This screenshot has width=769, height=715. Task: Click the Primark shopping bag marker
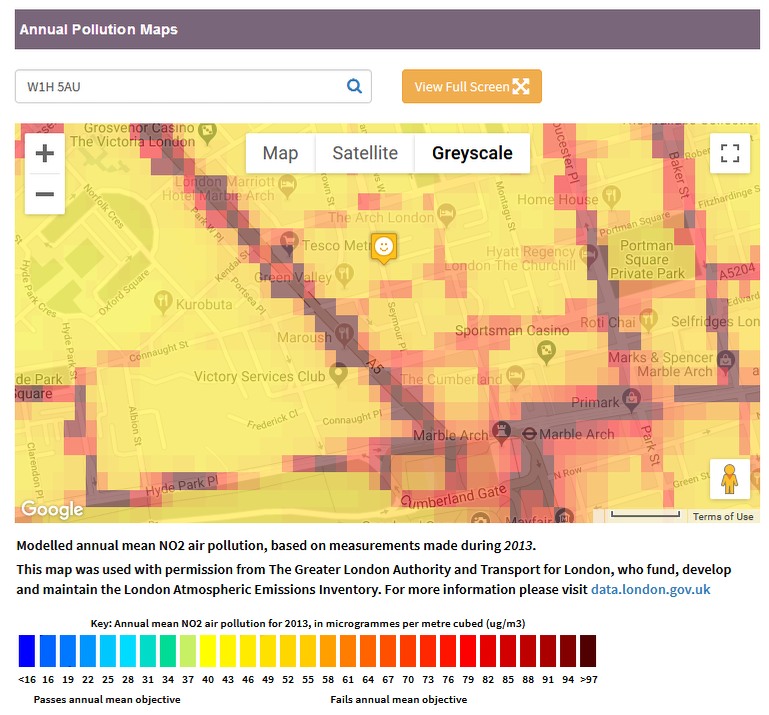(632, 399)
